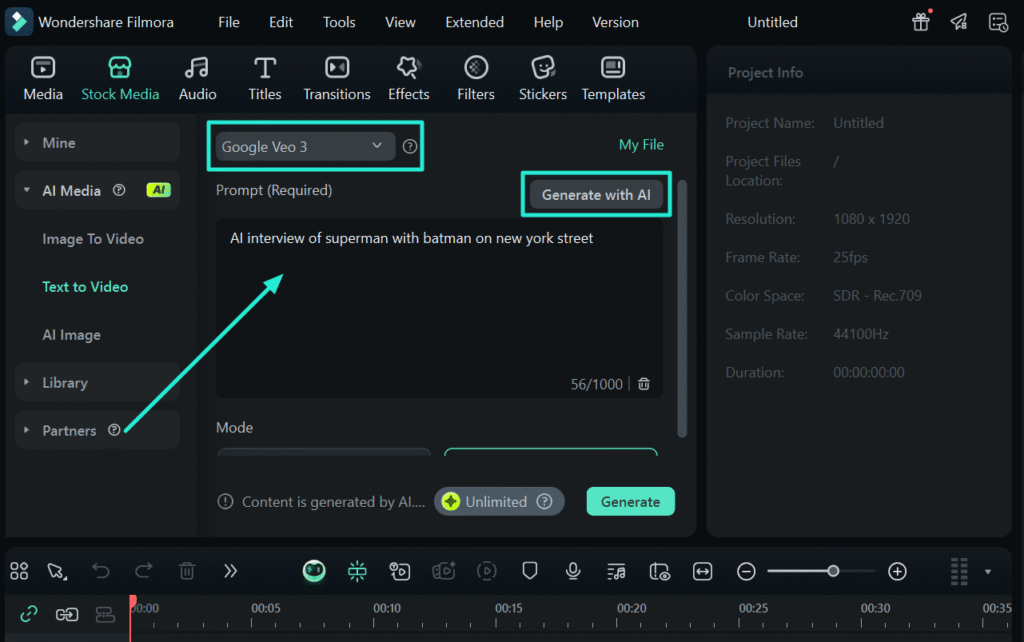Click the voiceover microphone icon
Viewport: 1024px width, 642px height.
pyautogui.click(x=573, y=571)
